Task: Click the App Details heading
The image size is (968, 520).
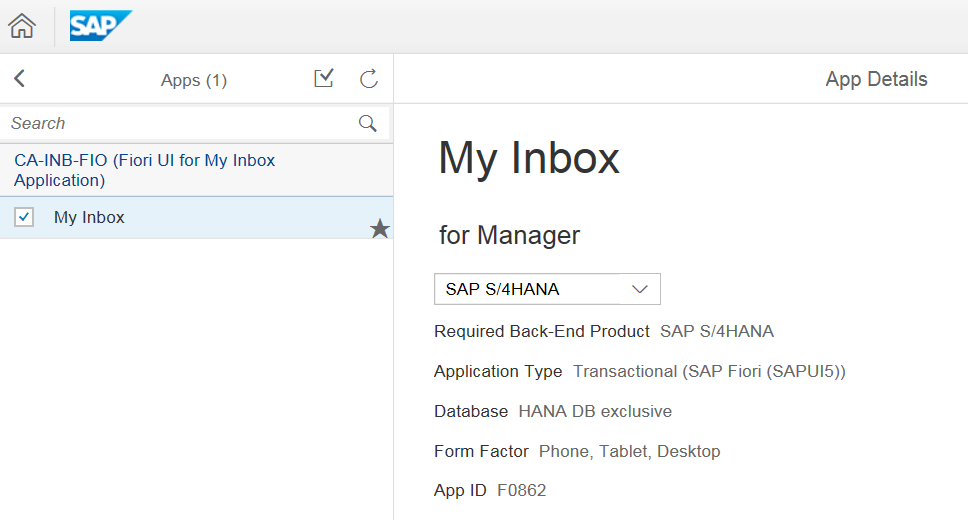Action: [876, 79]
